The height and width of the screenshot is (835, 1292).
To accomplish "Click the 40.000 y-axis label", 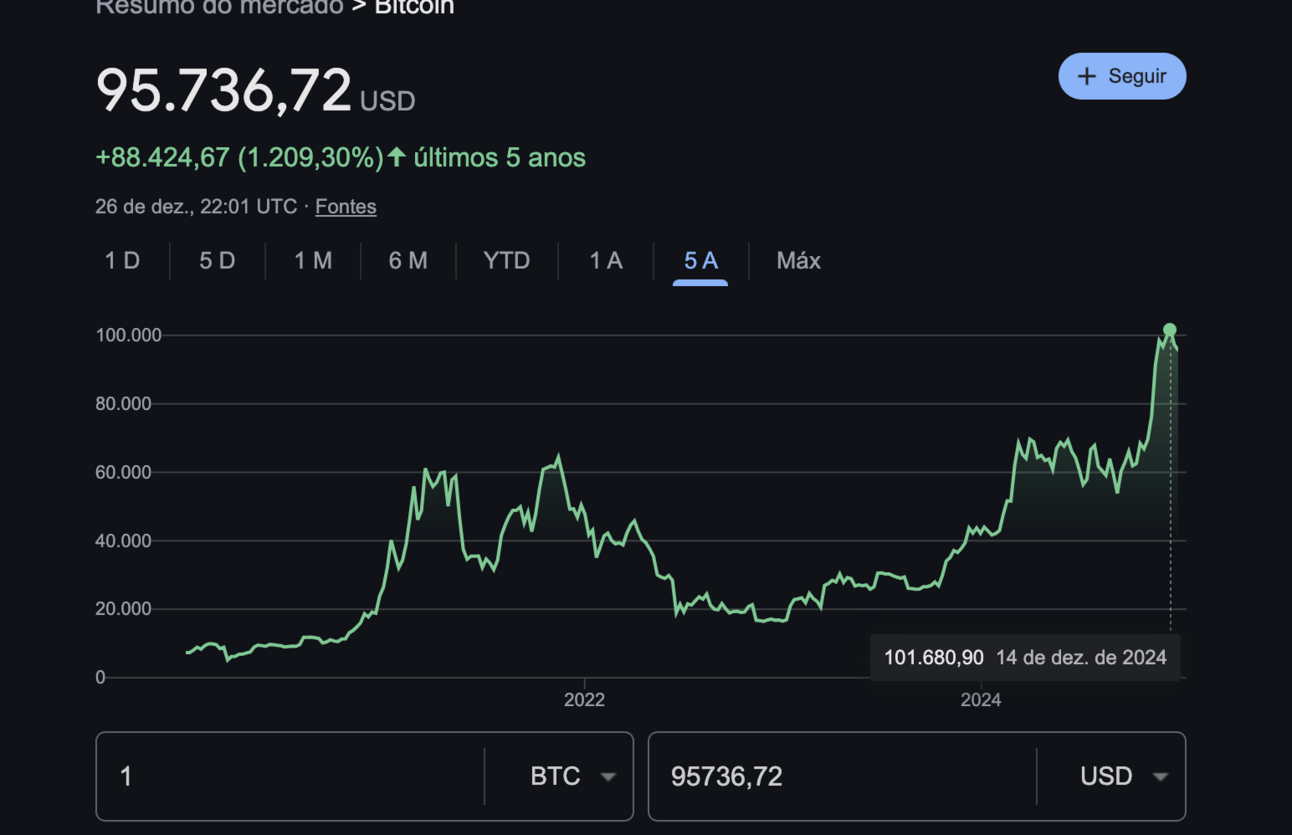I will pyautogui.click(x=123, y=541).
